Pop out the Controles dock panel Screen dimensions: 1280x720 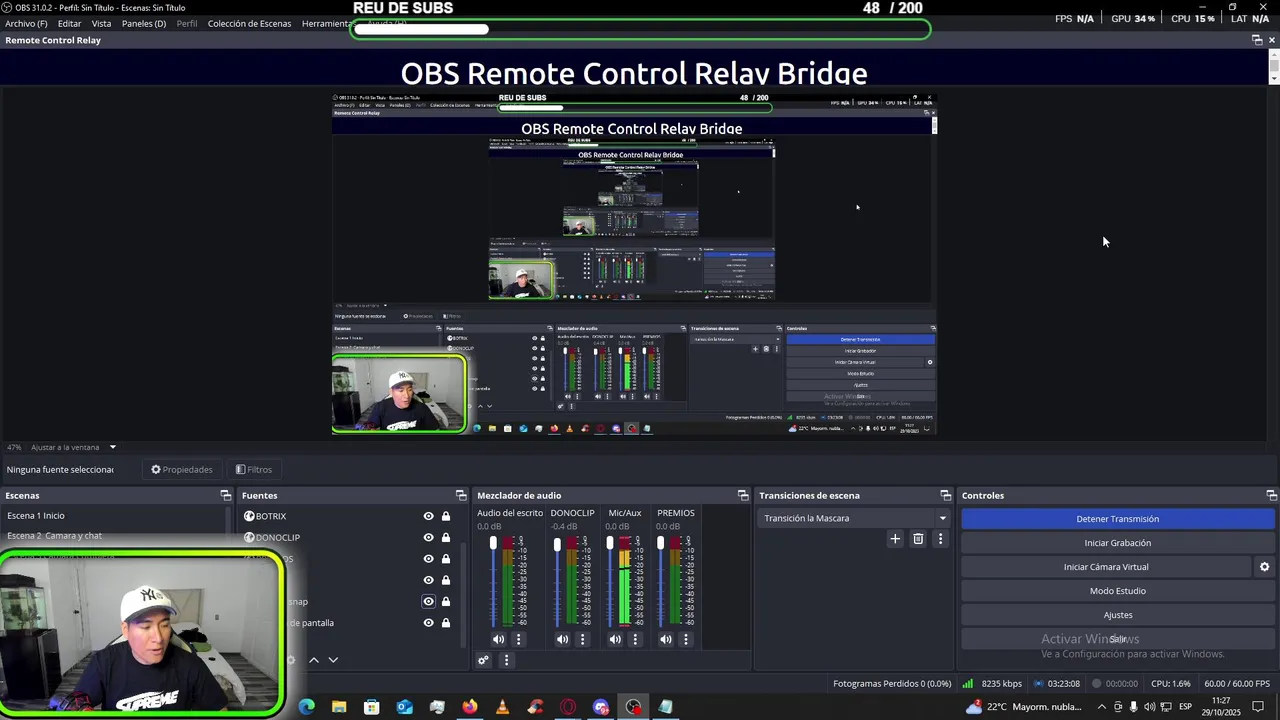pyautogui.click(x=1271, y=495)
